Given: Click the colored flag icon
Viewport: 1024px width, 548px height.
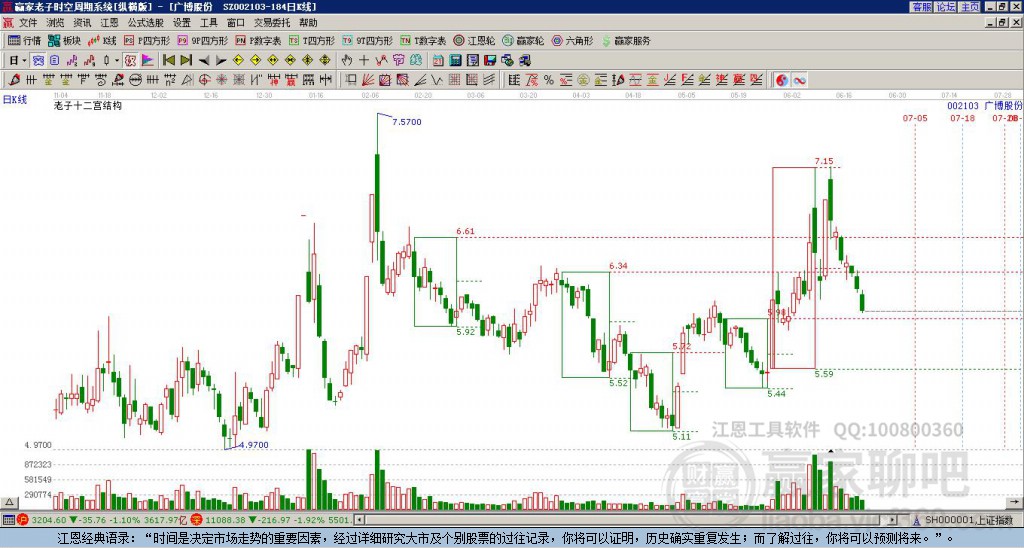Looking at the screenshot, I should coord(148,60).
